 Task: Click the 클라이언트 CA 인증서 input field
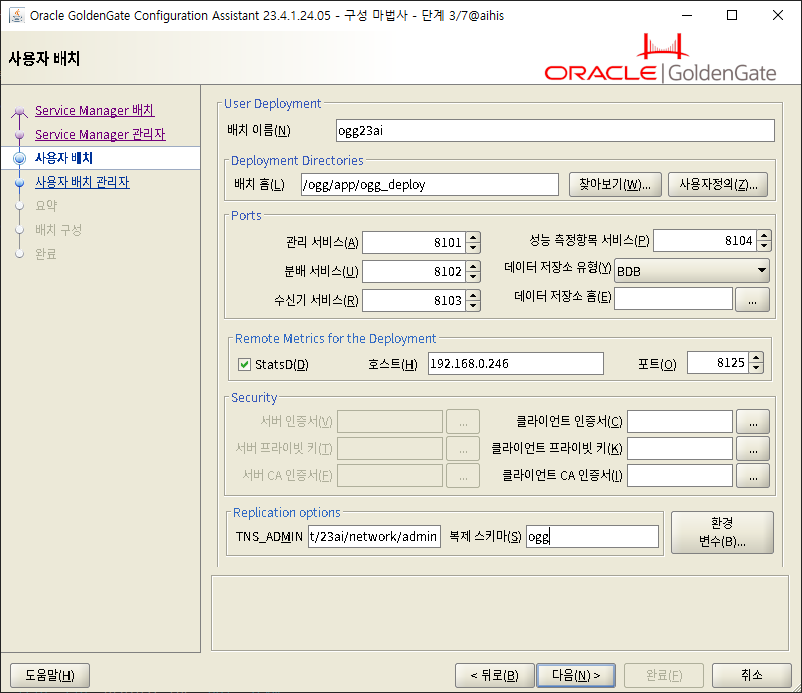680,476
